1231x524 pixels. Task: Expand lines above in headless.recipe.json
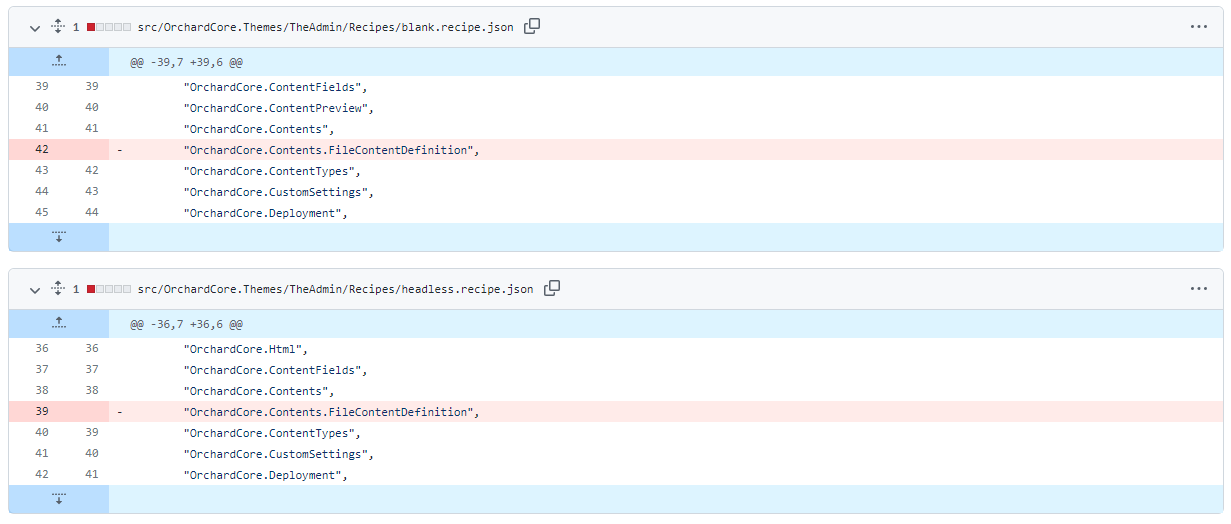click(x=59, y=324)
